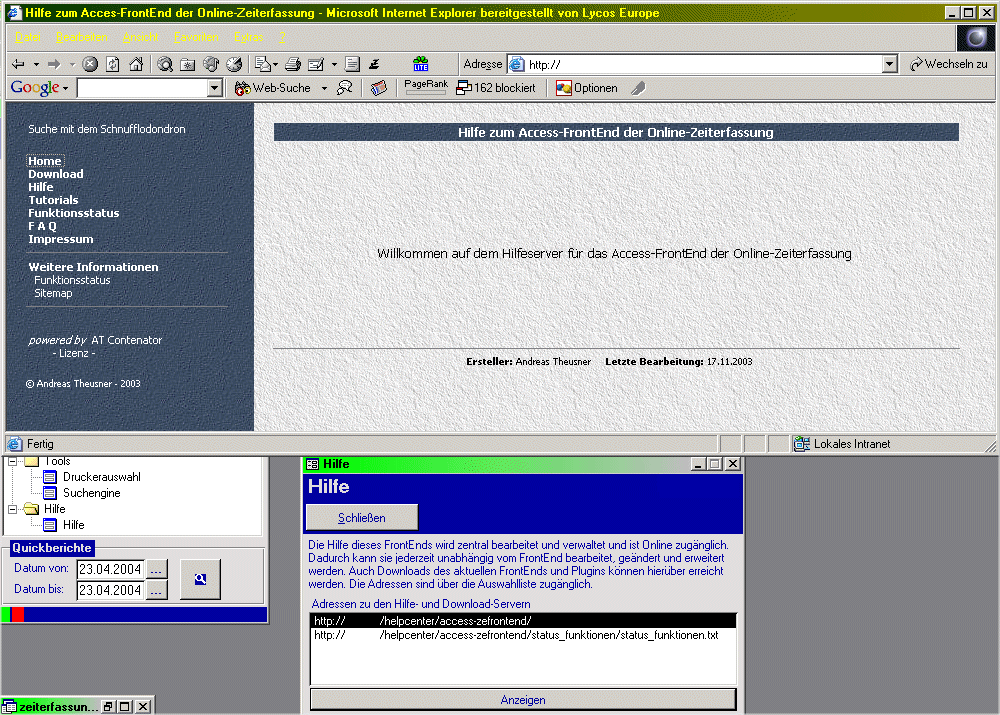Stop page loading with the Stop icon

[x=91, y=64]
